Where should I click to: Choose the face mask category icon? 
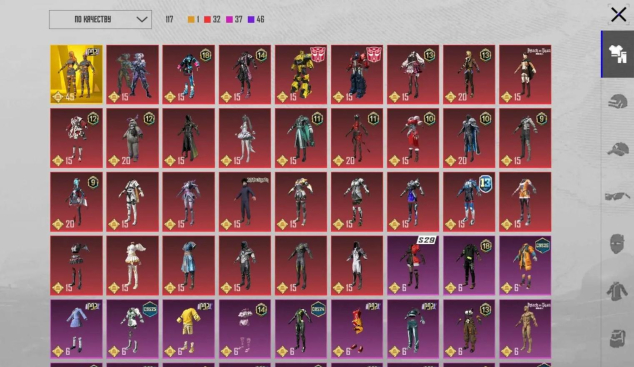[x=617, y=243]
